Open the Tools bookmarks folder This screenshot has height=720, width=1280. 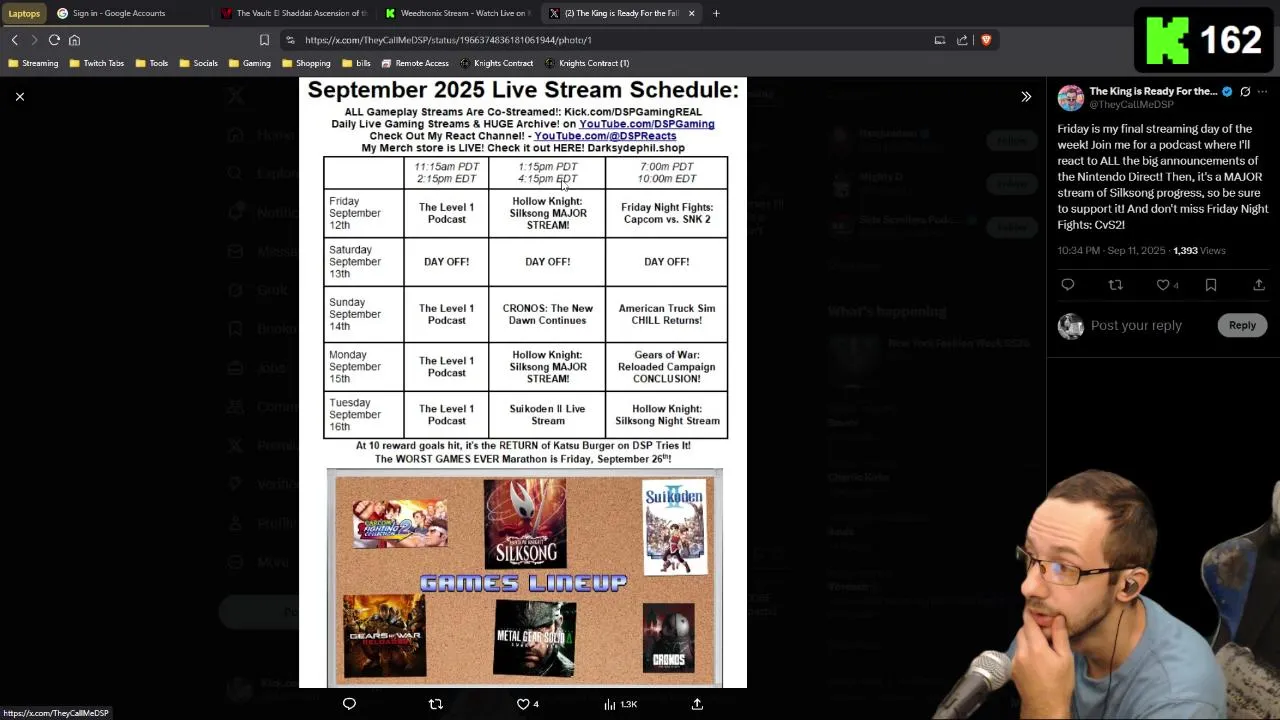click(151, 63)
